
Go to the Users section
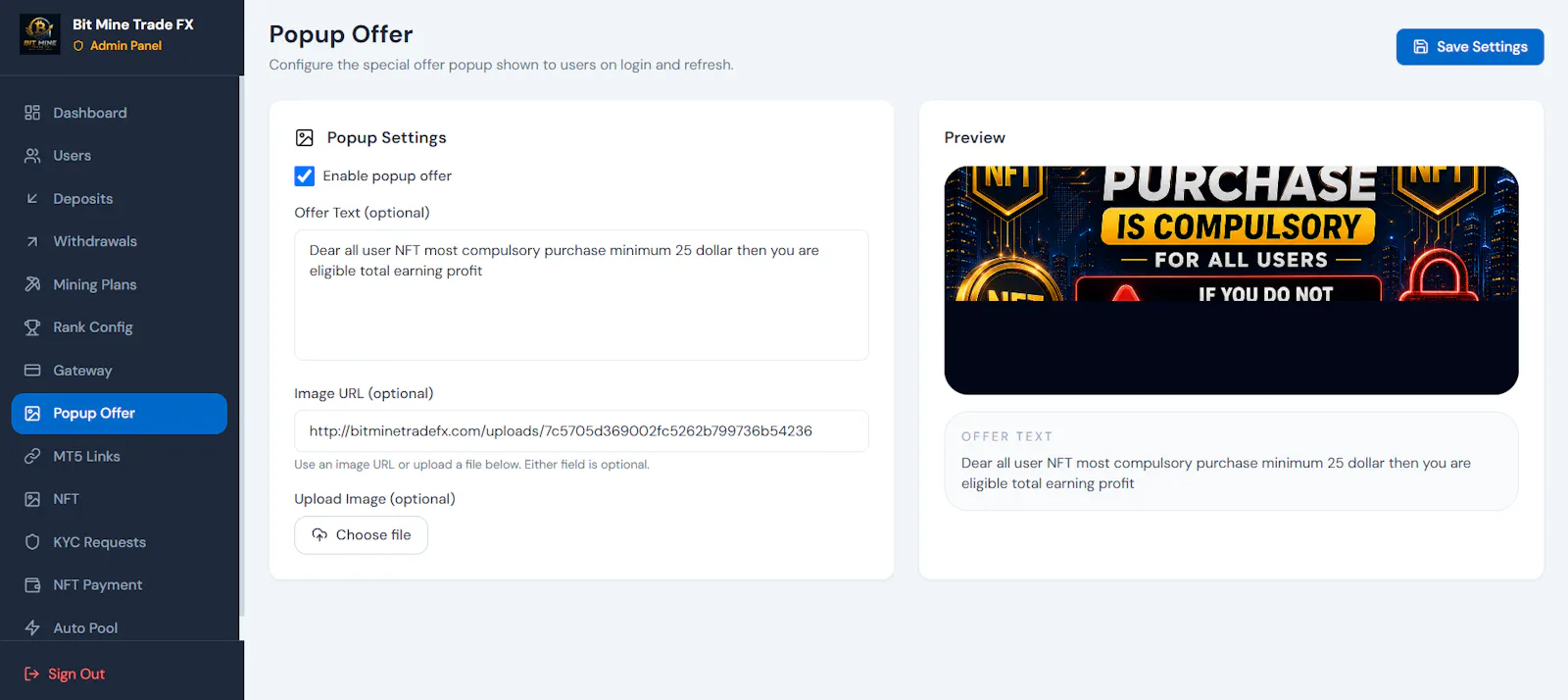click(120, 156)
